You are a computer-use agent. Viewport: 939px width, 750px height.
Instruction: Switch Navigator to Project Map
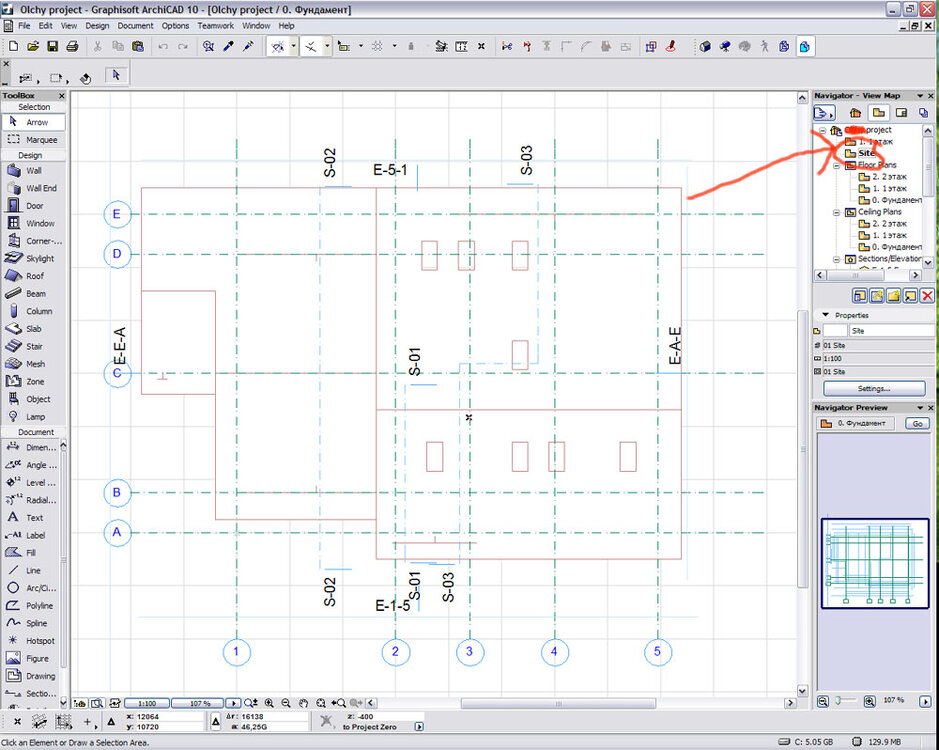(x=855, y=113)
